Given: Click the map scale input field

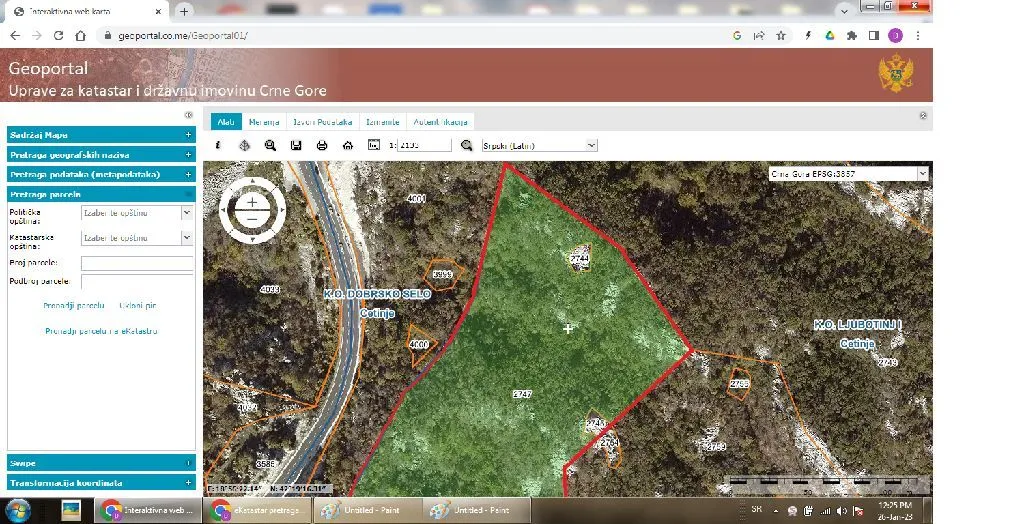Looking at the screenshot, I should click(x=424, y=146).
